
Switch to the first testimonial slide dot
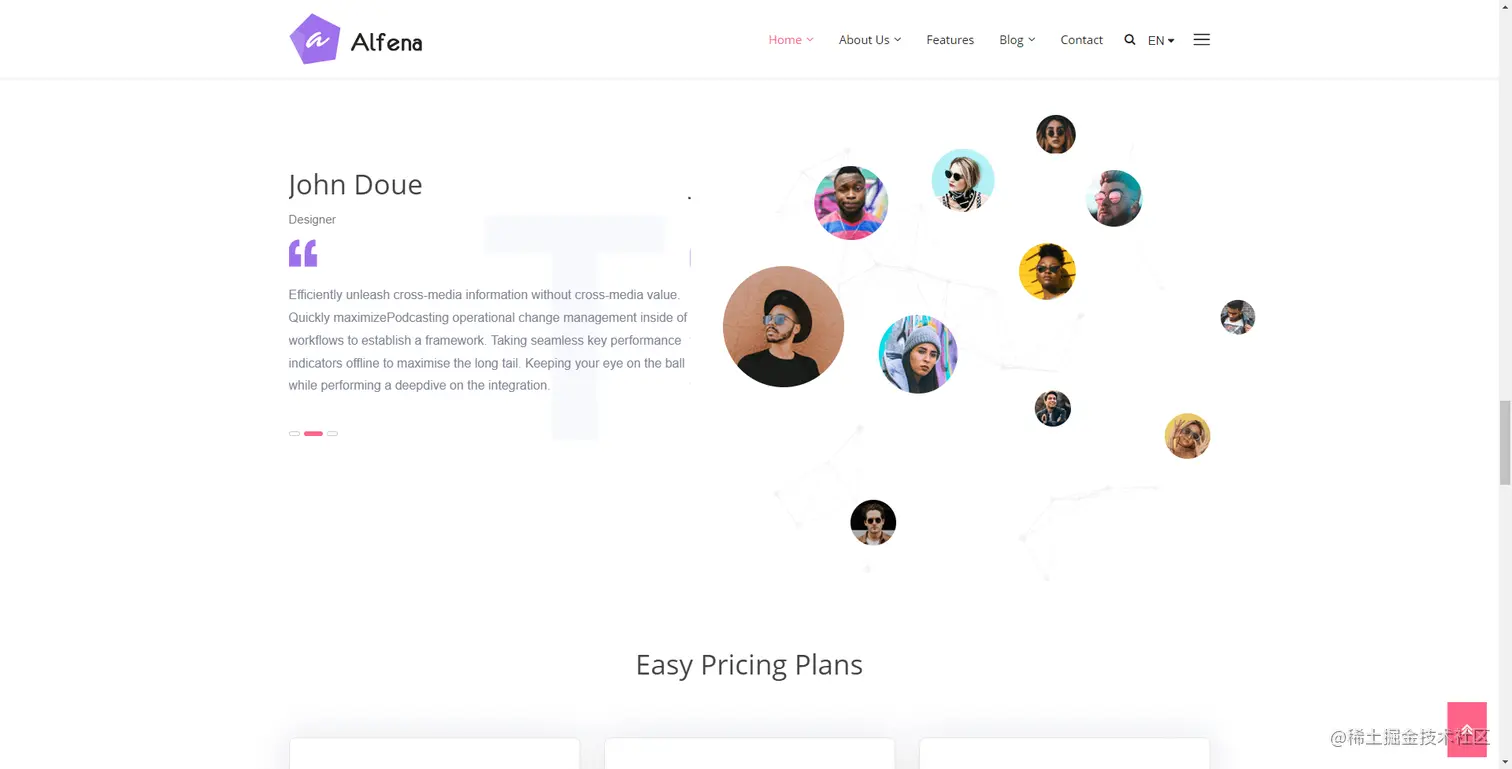294,433
